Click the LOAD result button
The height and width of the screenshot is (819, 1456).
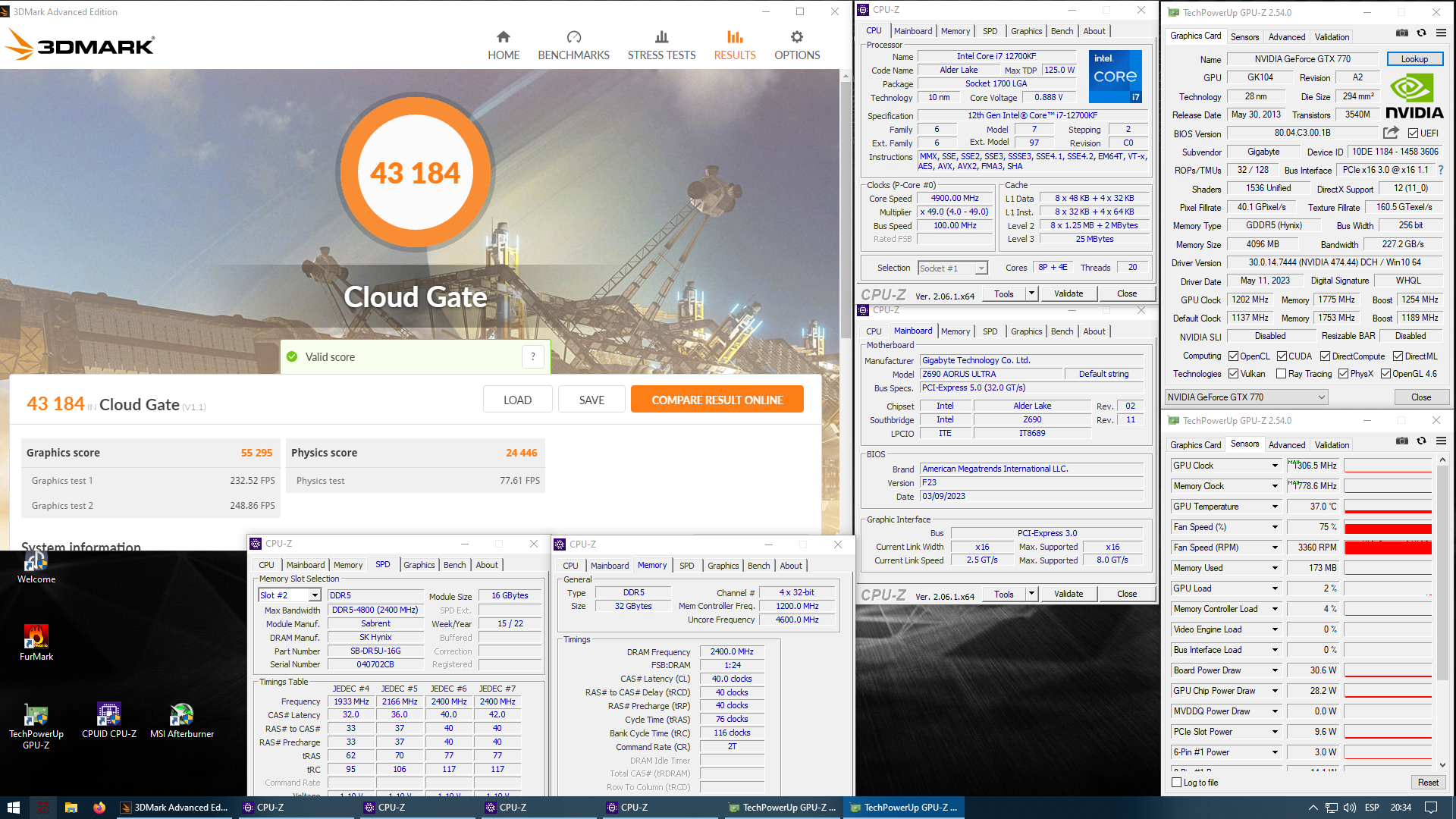pos(517,400)
